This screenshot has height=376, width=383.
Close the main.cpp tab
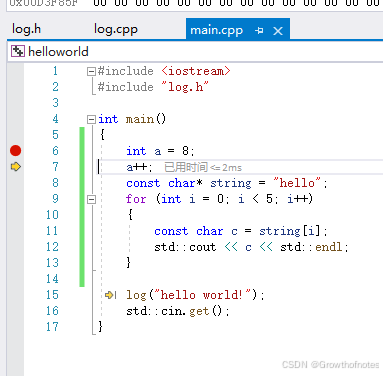tap(278, 31)
